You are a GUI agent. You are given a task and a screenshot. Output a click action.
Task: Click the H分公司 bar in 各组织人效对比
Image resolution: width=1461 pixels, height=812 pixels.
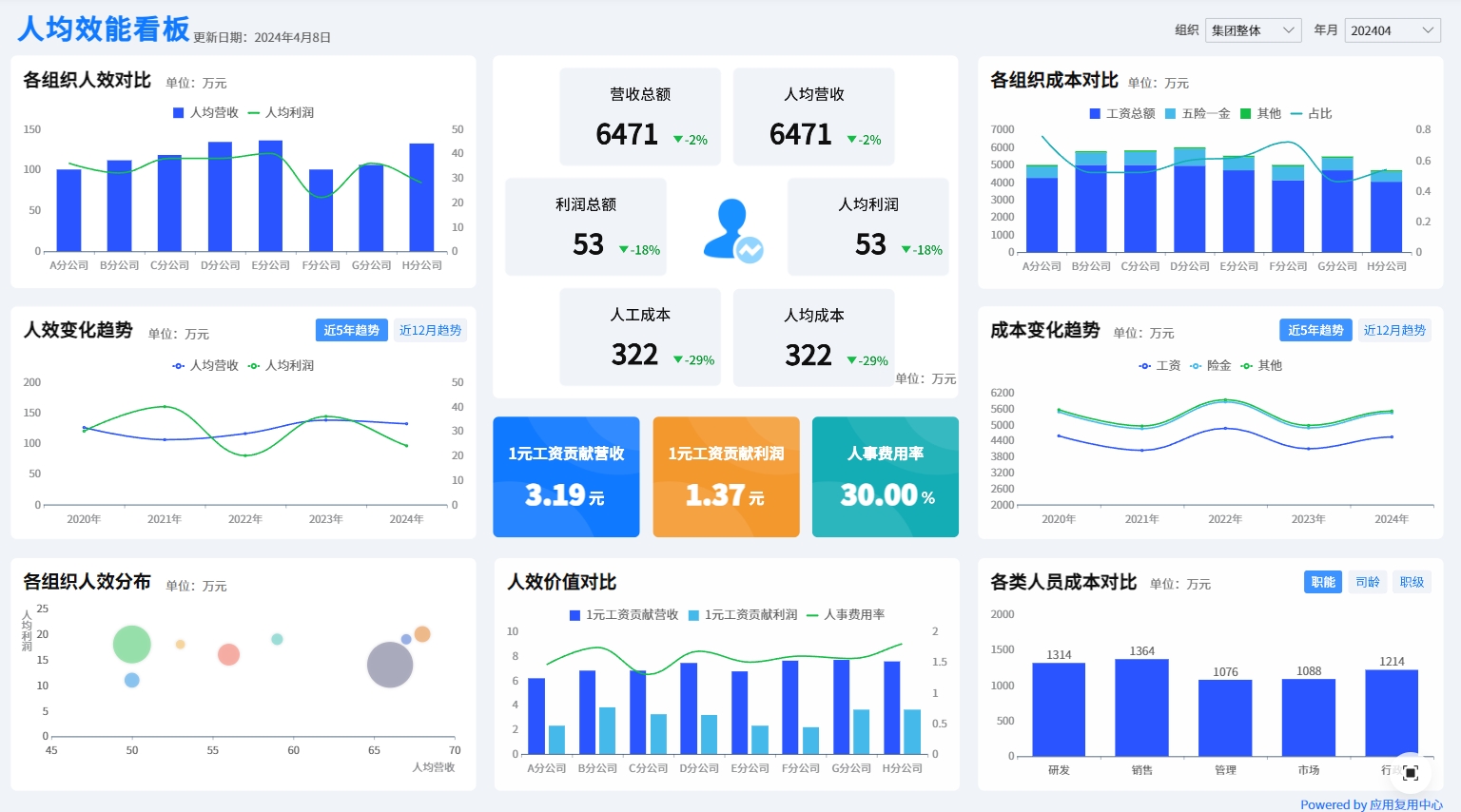point(421,198)
